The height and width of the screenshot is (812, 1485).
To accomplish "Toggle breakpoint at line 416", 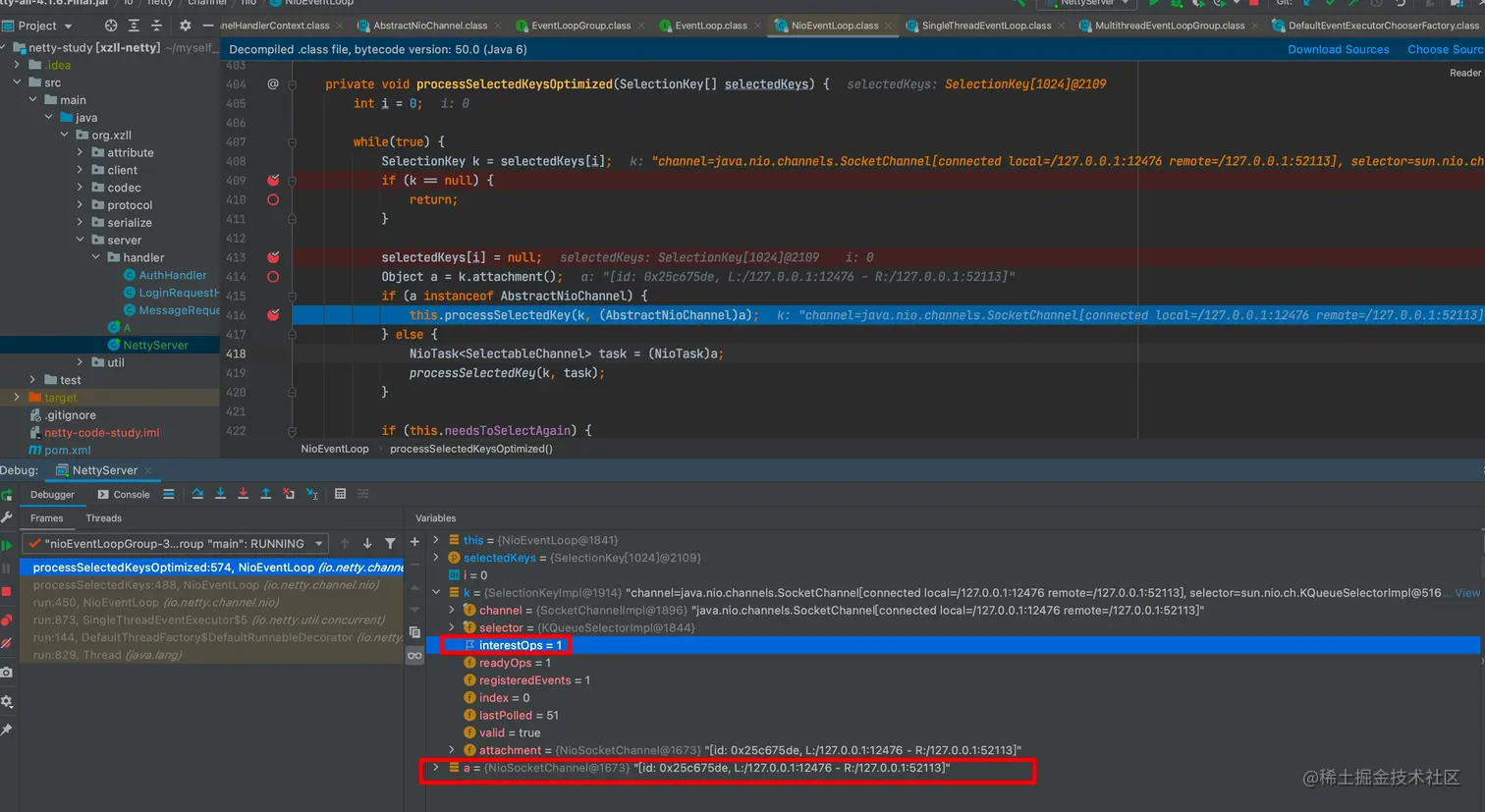I will click(x=273, y=315).
